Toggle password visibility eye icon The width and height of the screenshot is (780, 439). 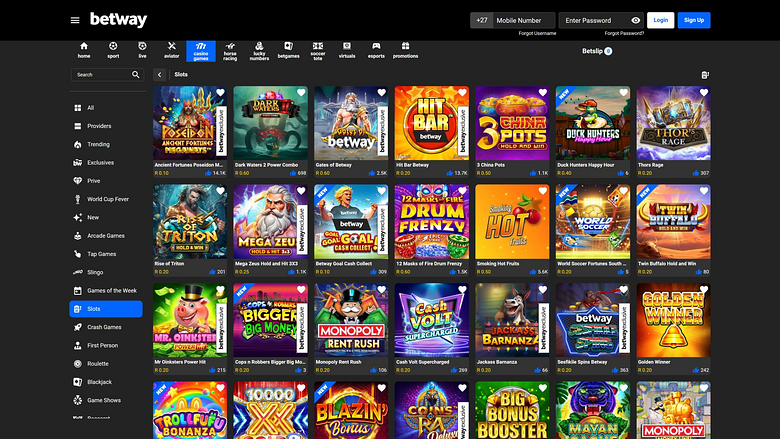pos(636,20)
